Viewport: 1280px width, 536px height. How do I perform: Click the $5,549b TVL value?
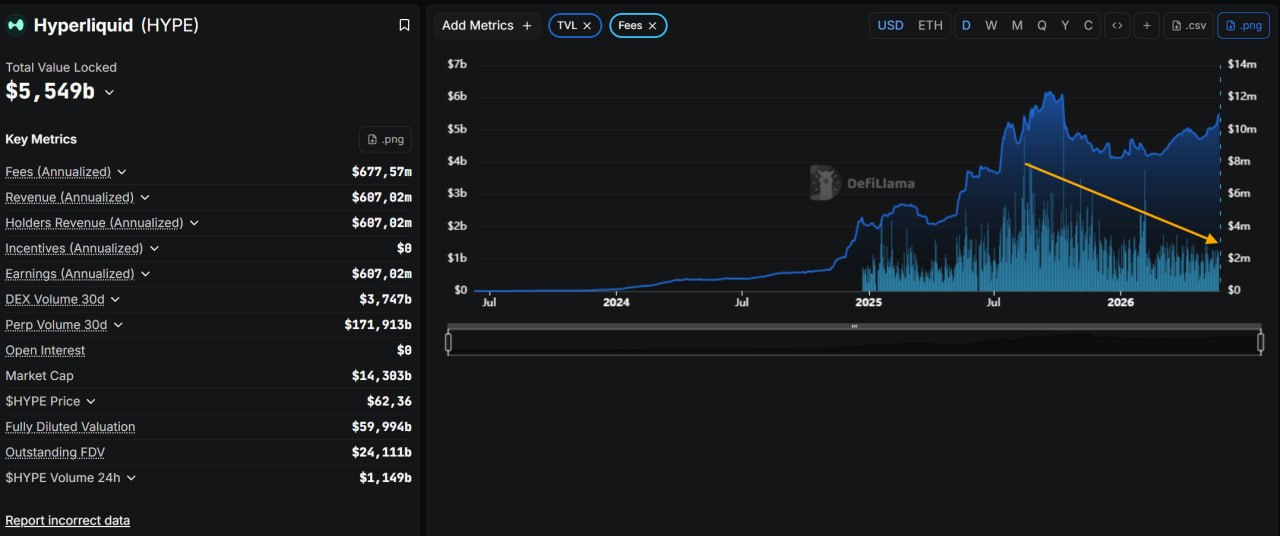50,92
